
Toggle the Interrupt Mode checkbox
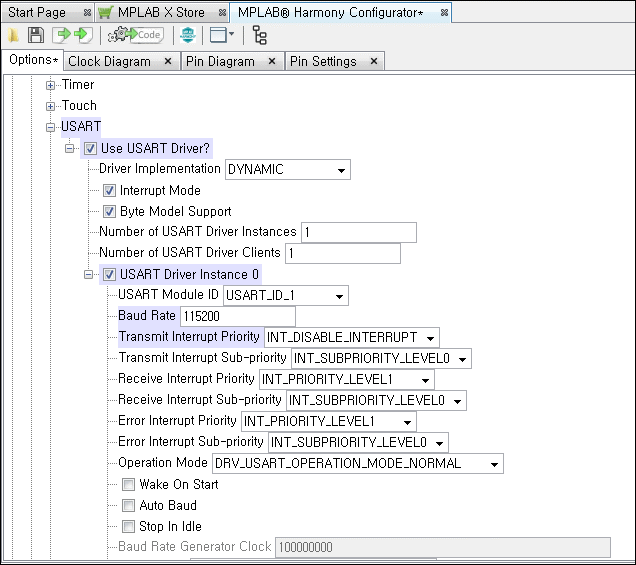click(x=109, y=191)
